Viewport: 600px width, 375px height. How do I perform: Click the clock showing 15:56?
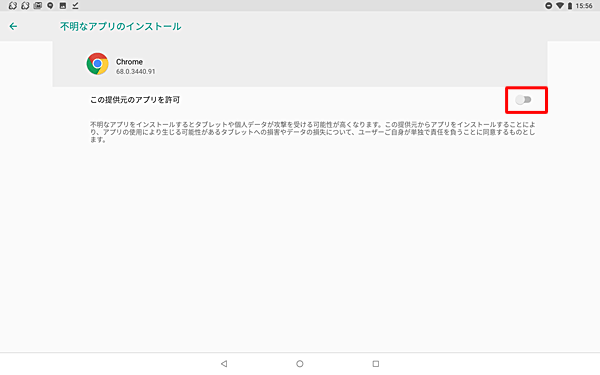click(x=584, y=6)
